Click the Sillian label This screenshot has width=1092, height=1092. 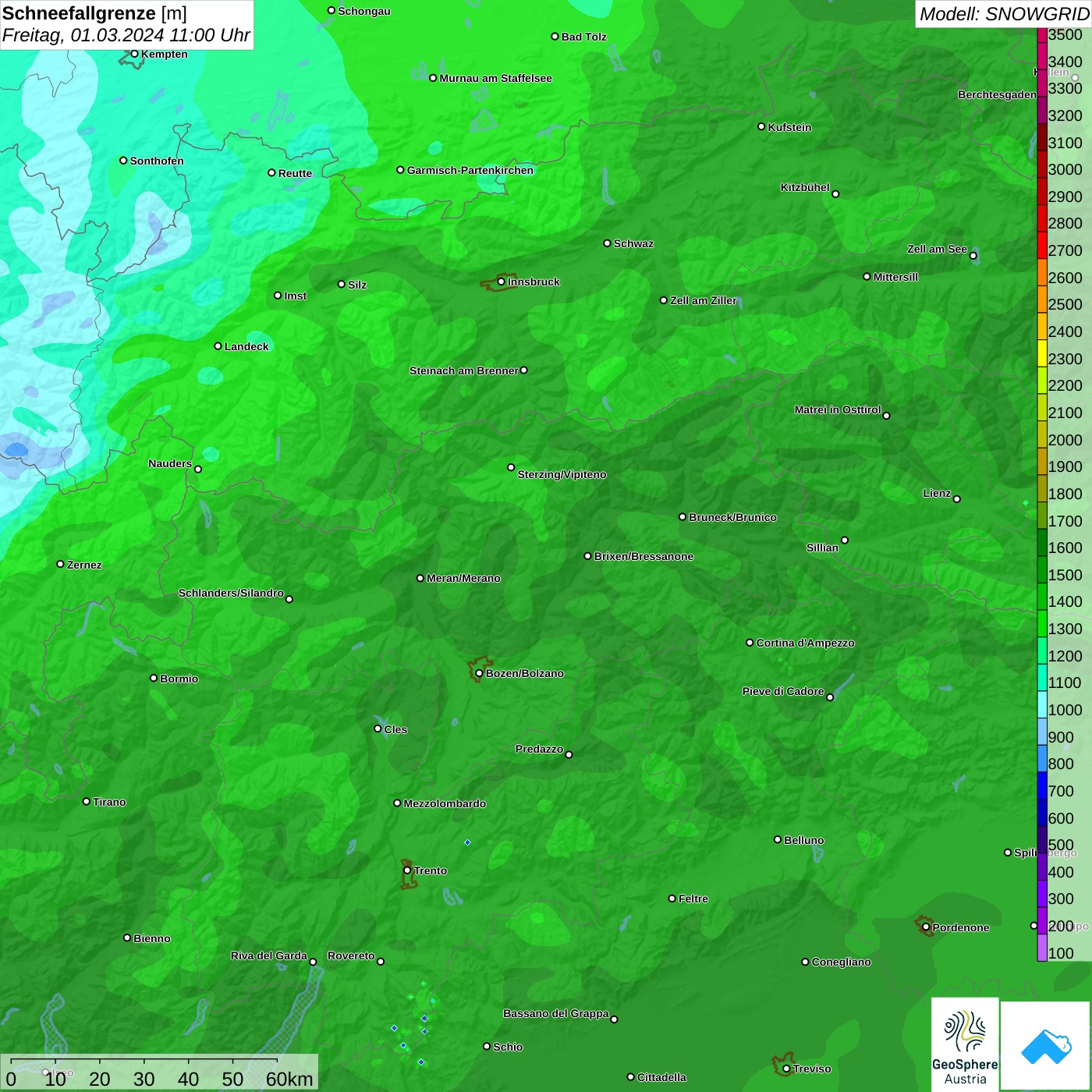[822, 548]
